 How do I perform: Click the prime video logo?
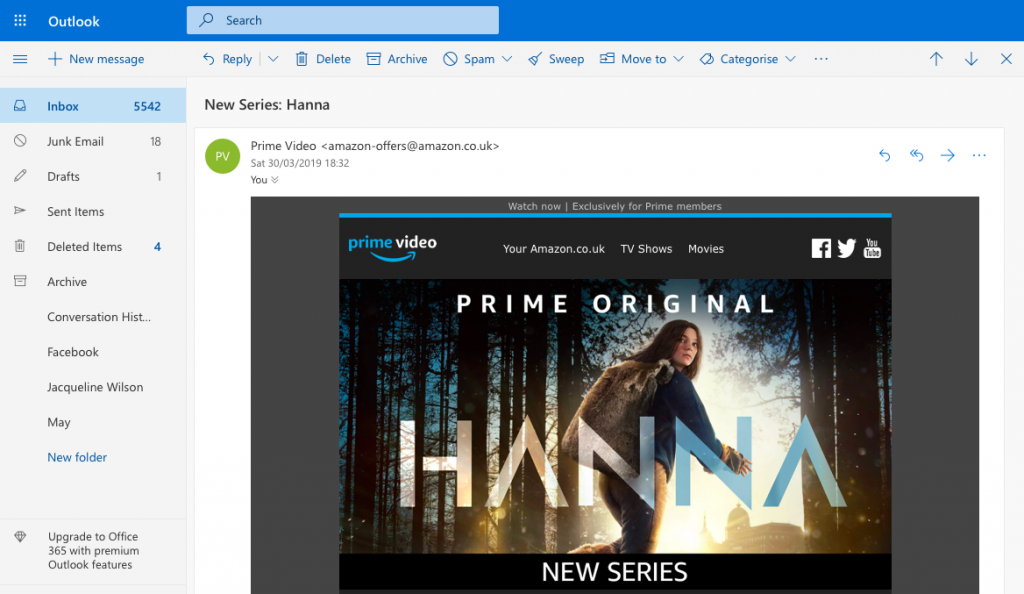click(392, 248)
